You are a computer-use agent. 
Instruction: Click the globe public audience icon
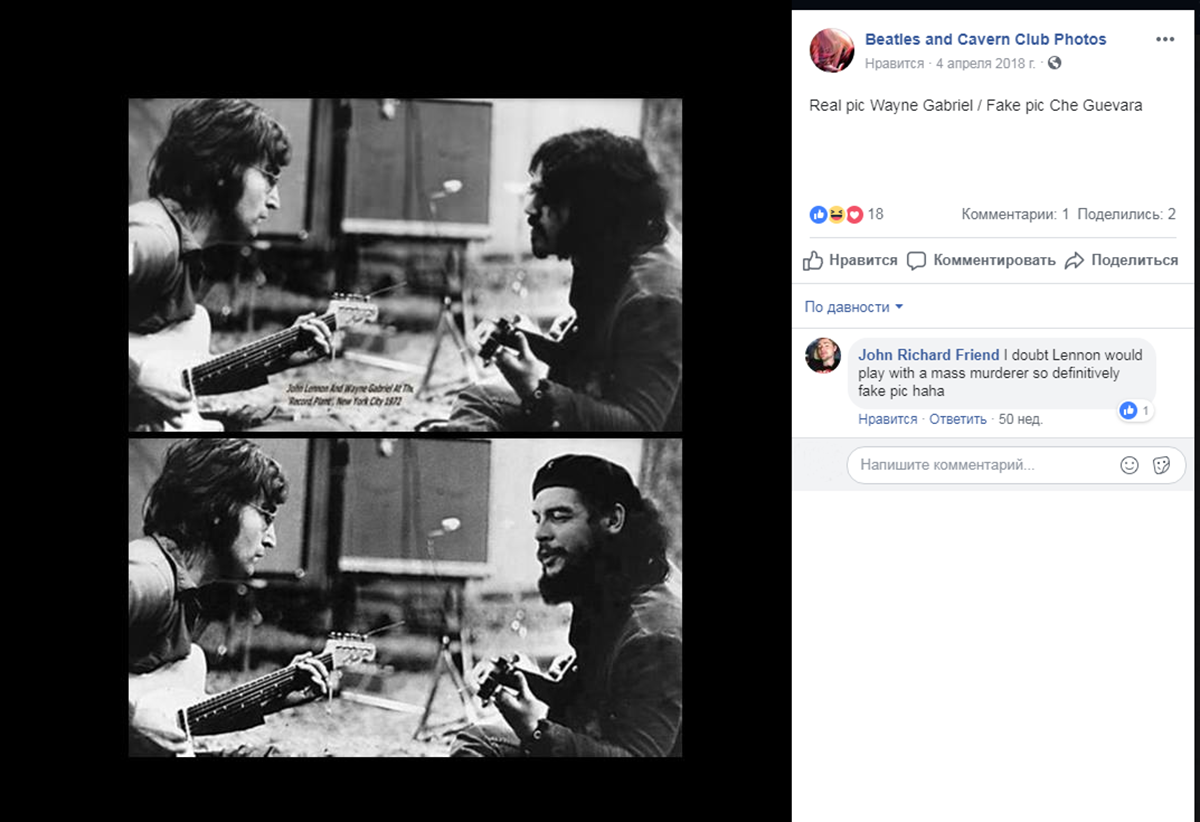(x=1054, y=63)
